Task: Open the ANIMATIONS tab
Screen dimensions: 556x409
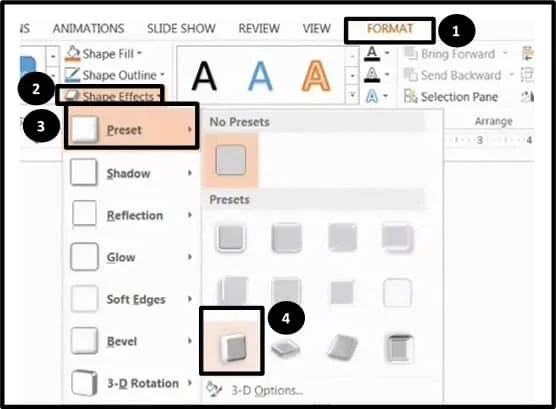Action: [88, 28]
